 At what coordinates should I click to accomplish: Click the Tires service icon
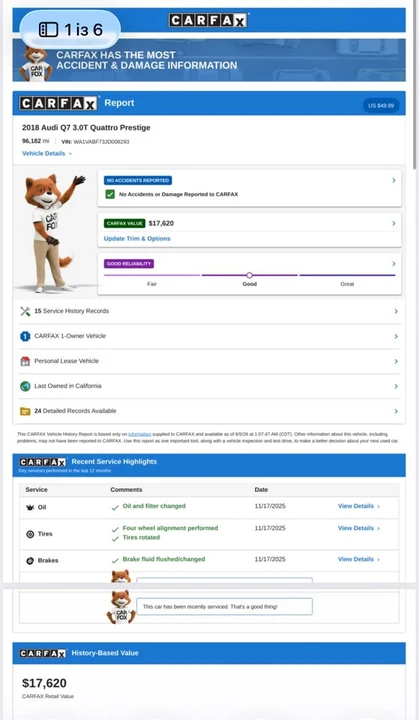(x=30, y=534)
